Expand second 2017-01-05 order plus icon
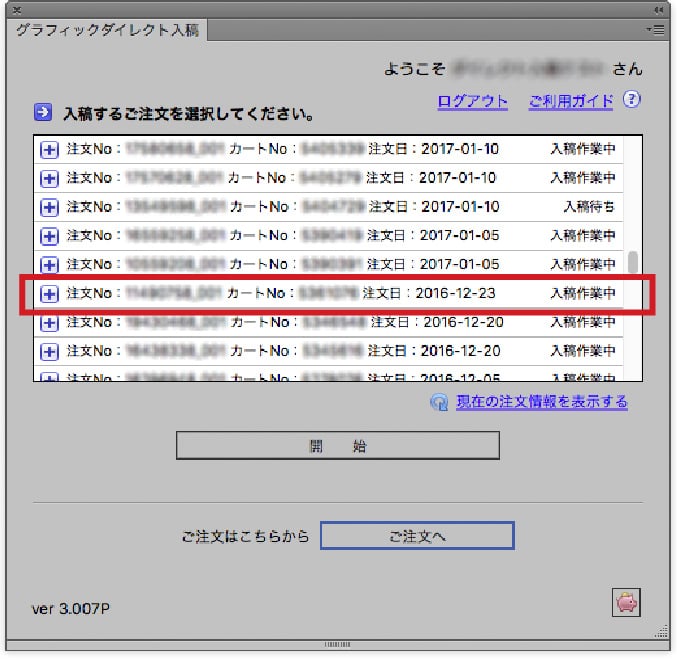 (x=49, y=265)
